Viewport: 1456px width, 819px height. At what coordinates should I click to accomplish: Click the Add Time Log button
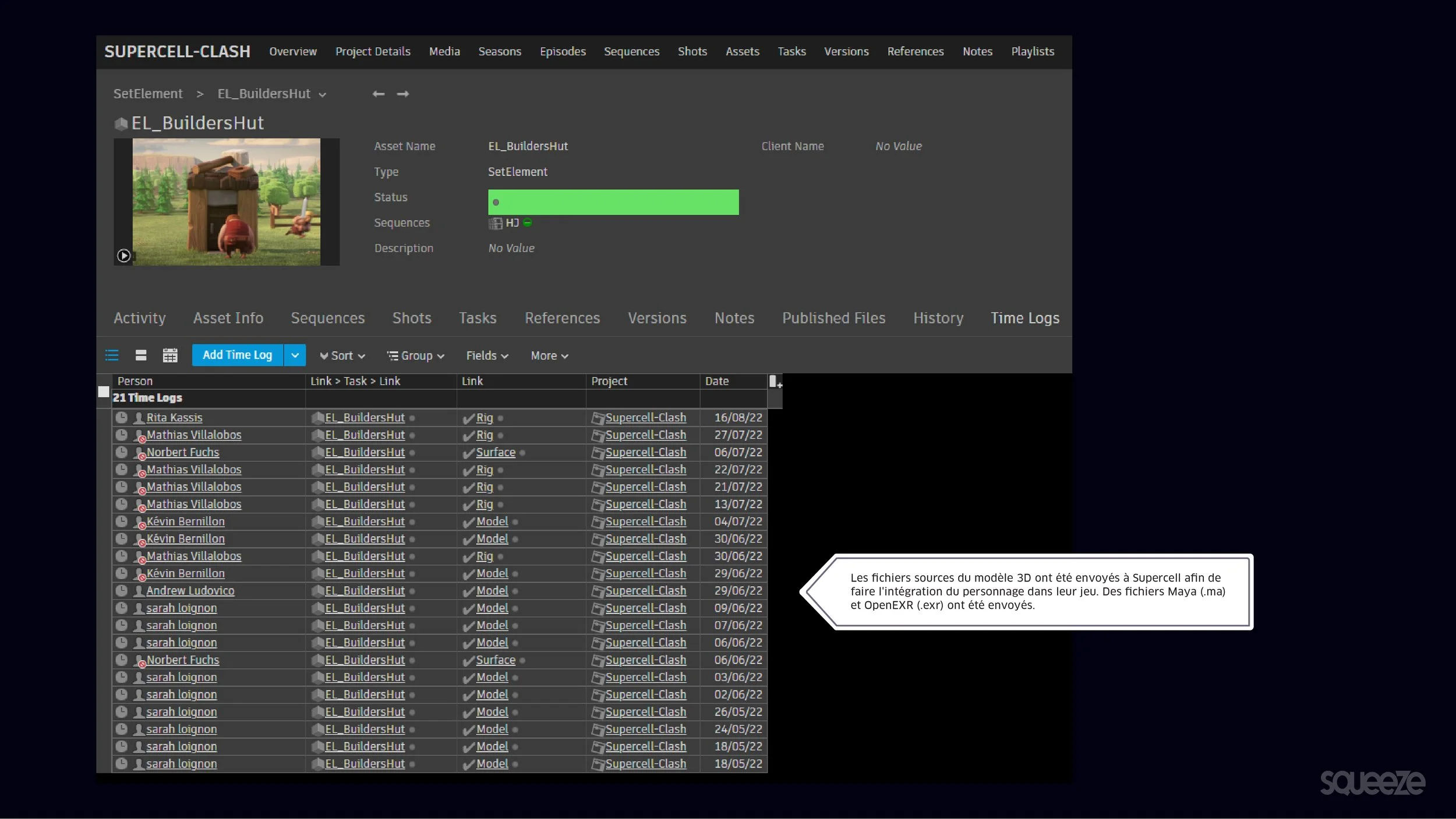238,355
